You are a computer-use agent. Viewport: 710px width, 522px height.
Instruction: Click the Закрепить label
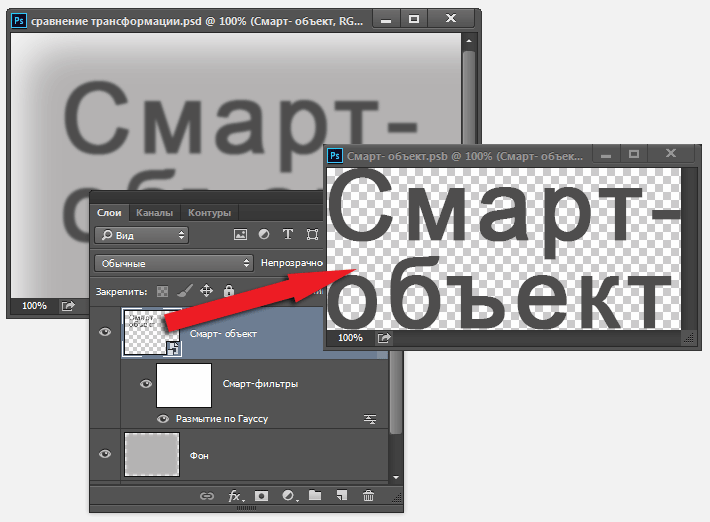(x=121, y=292)
